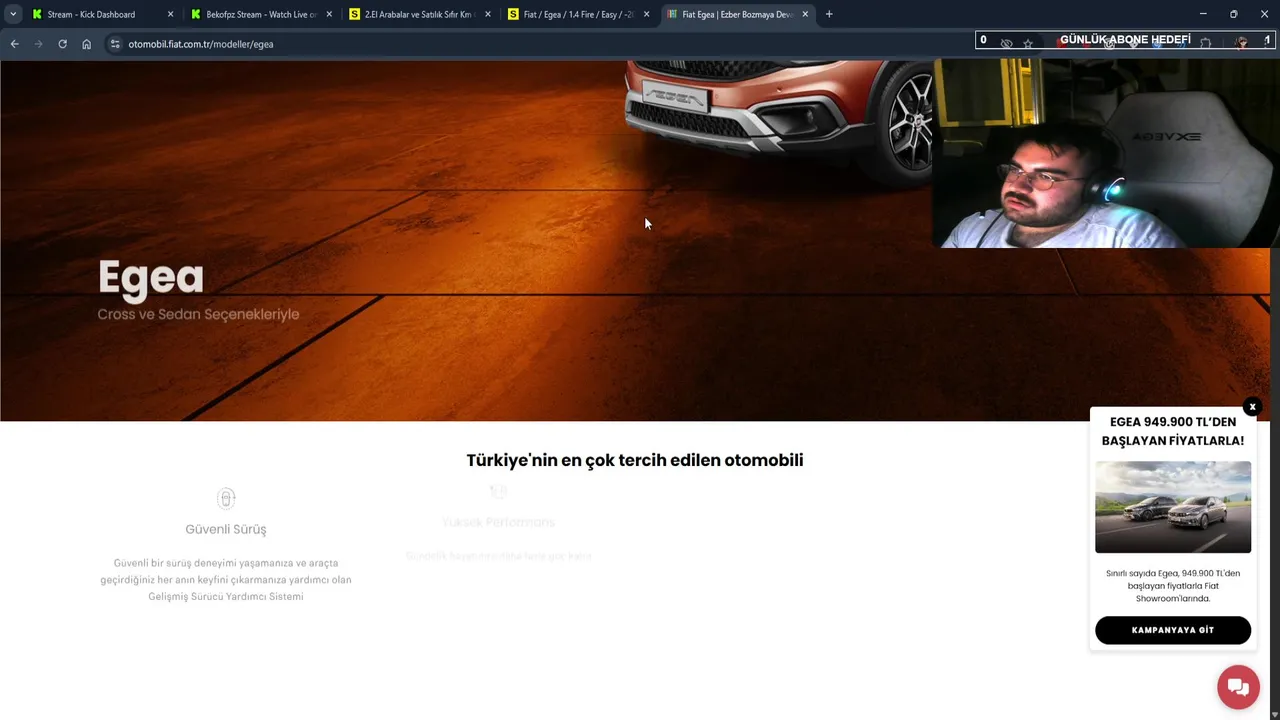Screen dimensions: 1280x720
Task: Click the Egea hero heading
Action: coord(151,278)
